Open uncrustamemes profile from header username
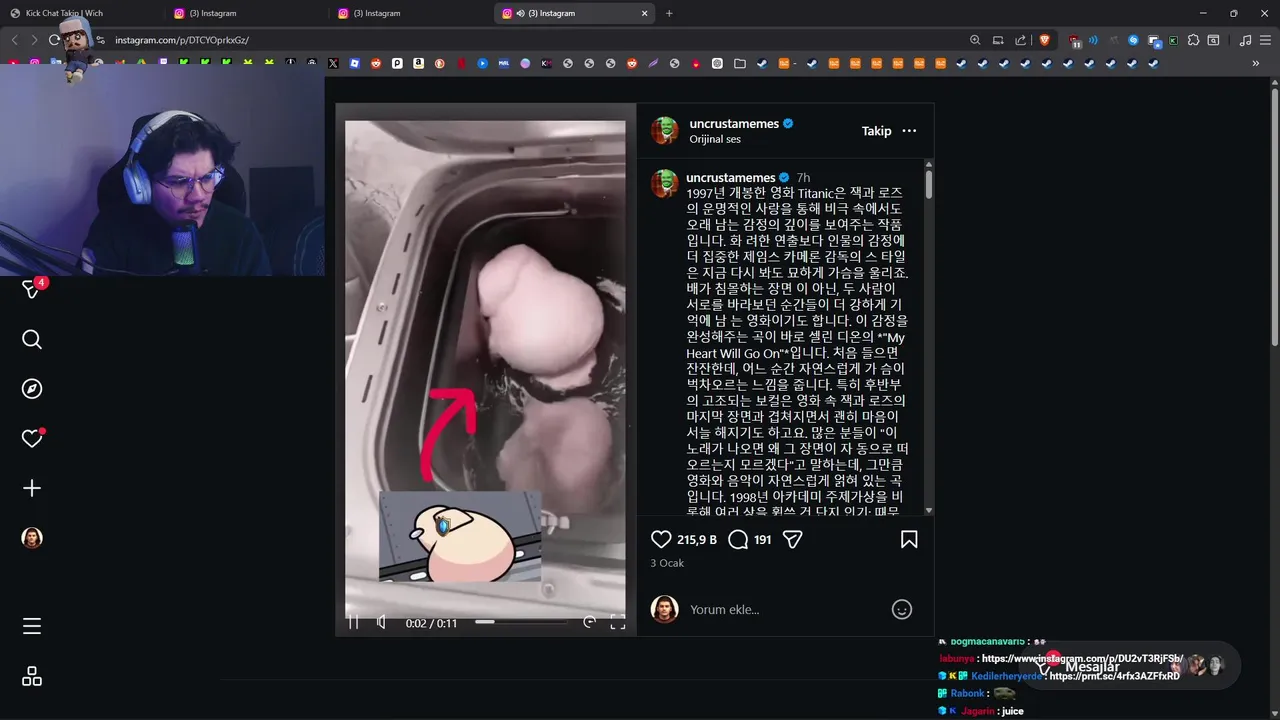 coord(734,124)
